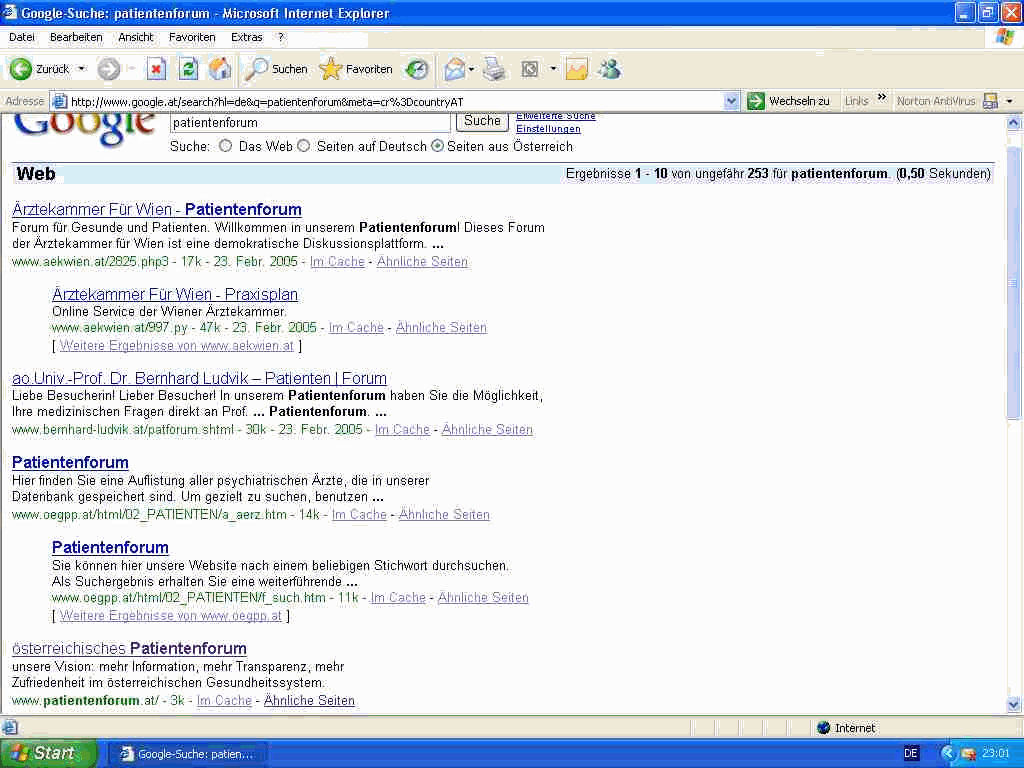Click the page icon beside the address URL
The height and width of the screenshot is (768, 1024).
pos(59,101)
